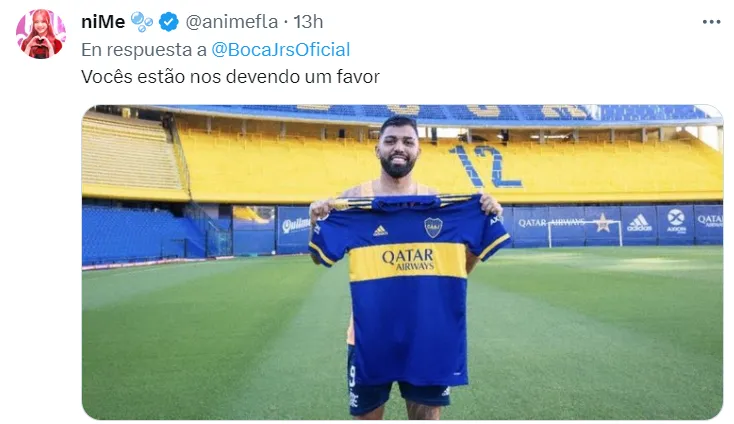
Task: Open the @BocaJrsOficial mention link
Action: tap(281, 50)
